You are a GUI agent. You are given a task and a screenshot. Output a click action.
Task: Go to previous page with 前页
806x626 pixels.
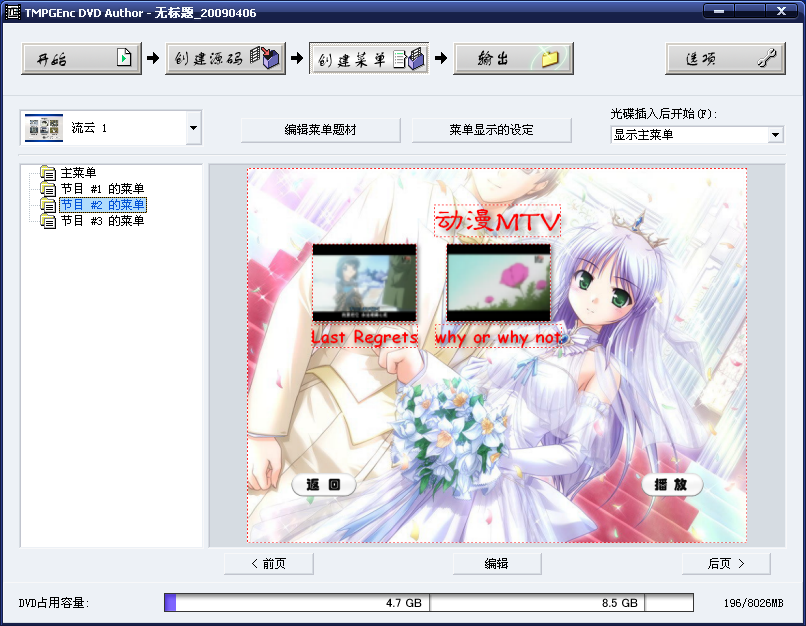(x=269, y=564)
